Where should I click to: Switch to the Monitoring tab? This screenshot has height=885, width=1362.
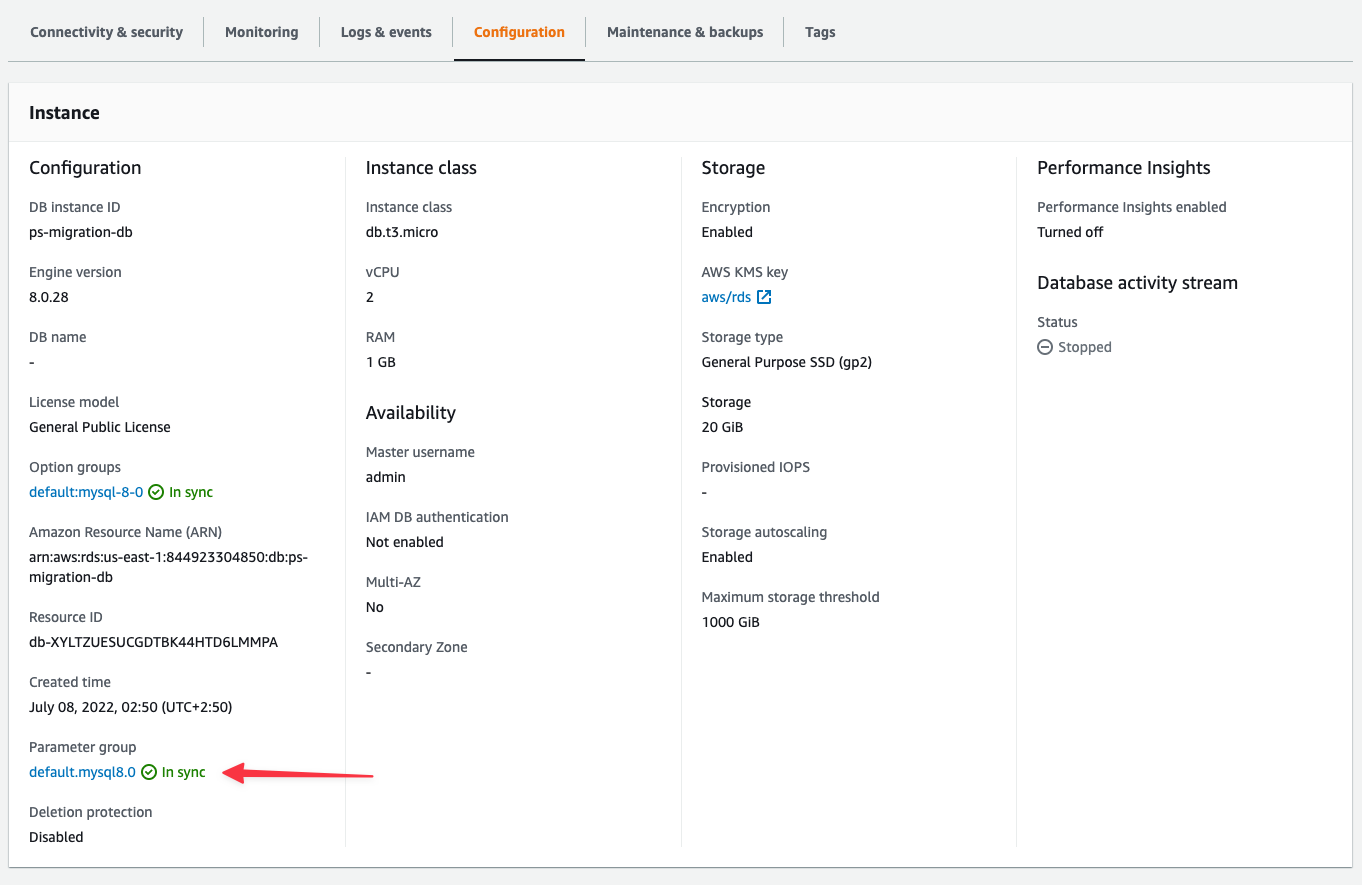click(261, 31)
